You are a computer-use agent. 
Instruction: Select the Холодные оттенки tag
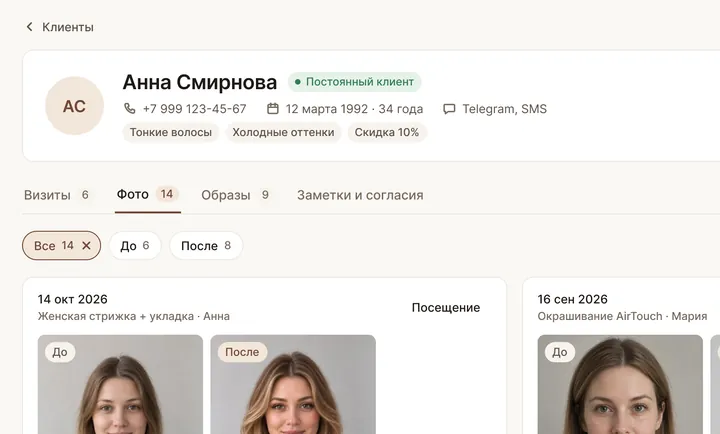tap(283, 132)
